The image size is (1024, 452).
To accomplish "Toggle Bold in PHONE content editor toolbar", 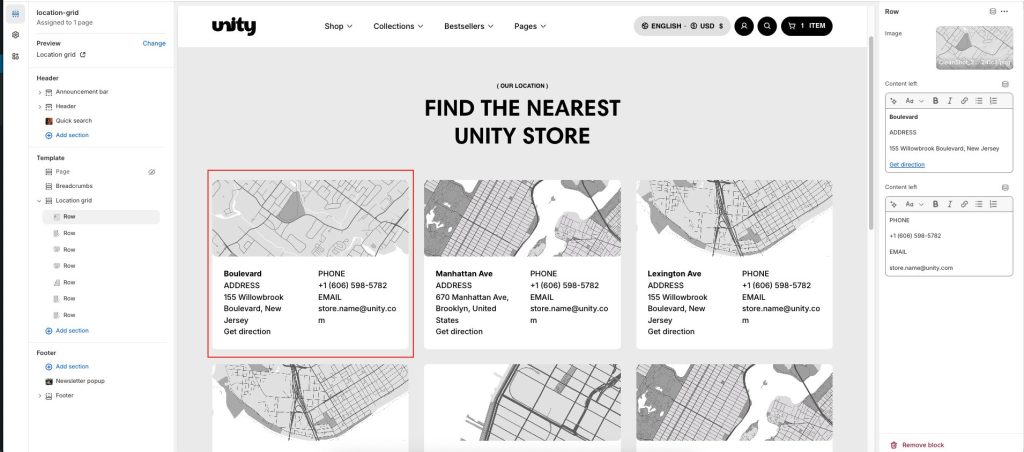I will point(935,204).
